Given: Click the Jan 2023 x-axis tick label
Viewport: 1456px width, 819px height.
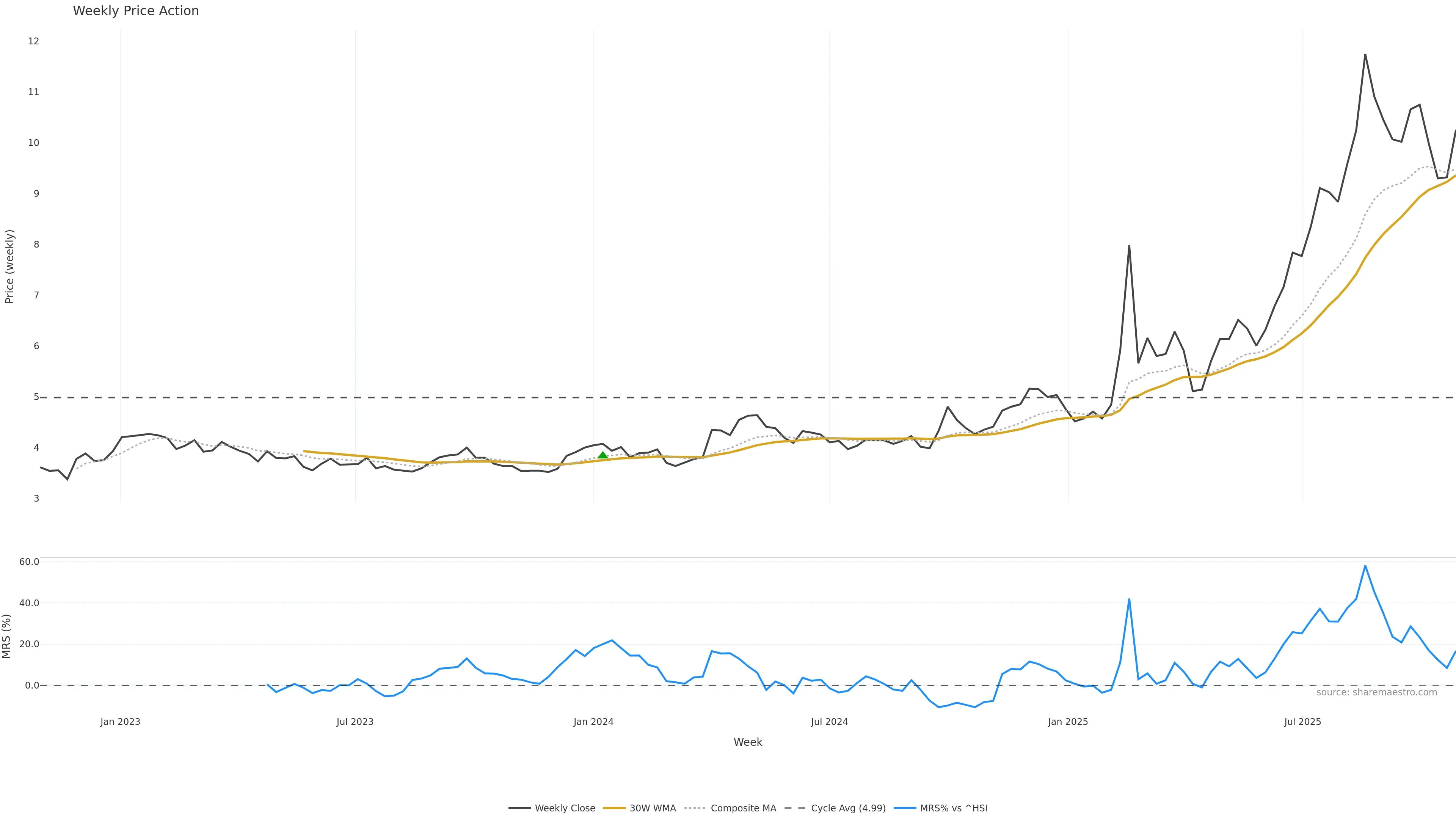Looking at the screenshot, I should tap(121, 722).
